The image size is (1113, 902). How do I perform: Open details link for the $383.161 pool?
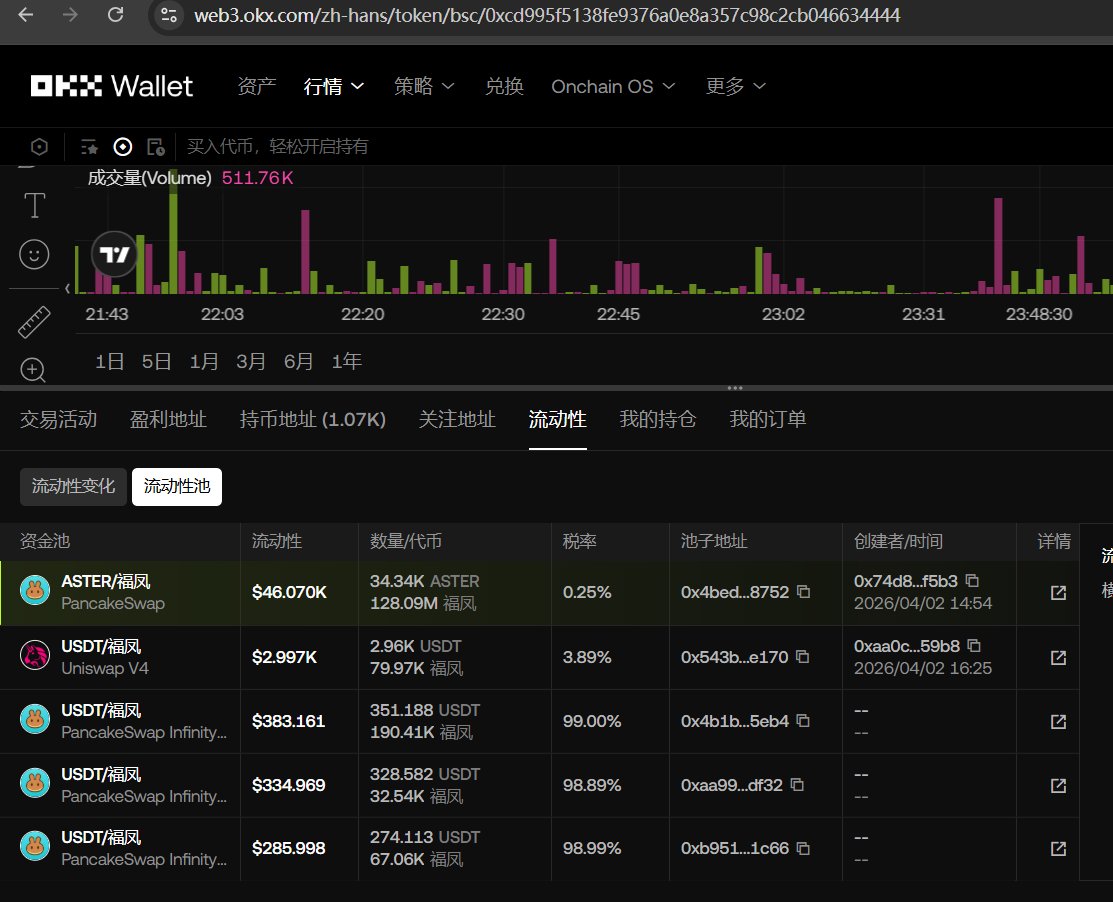[1058, 722]
